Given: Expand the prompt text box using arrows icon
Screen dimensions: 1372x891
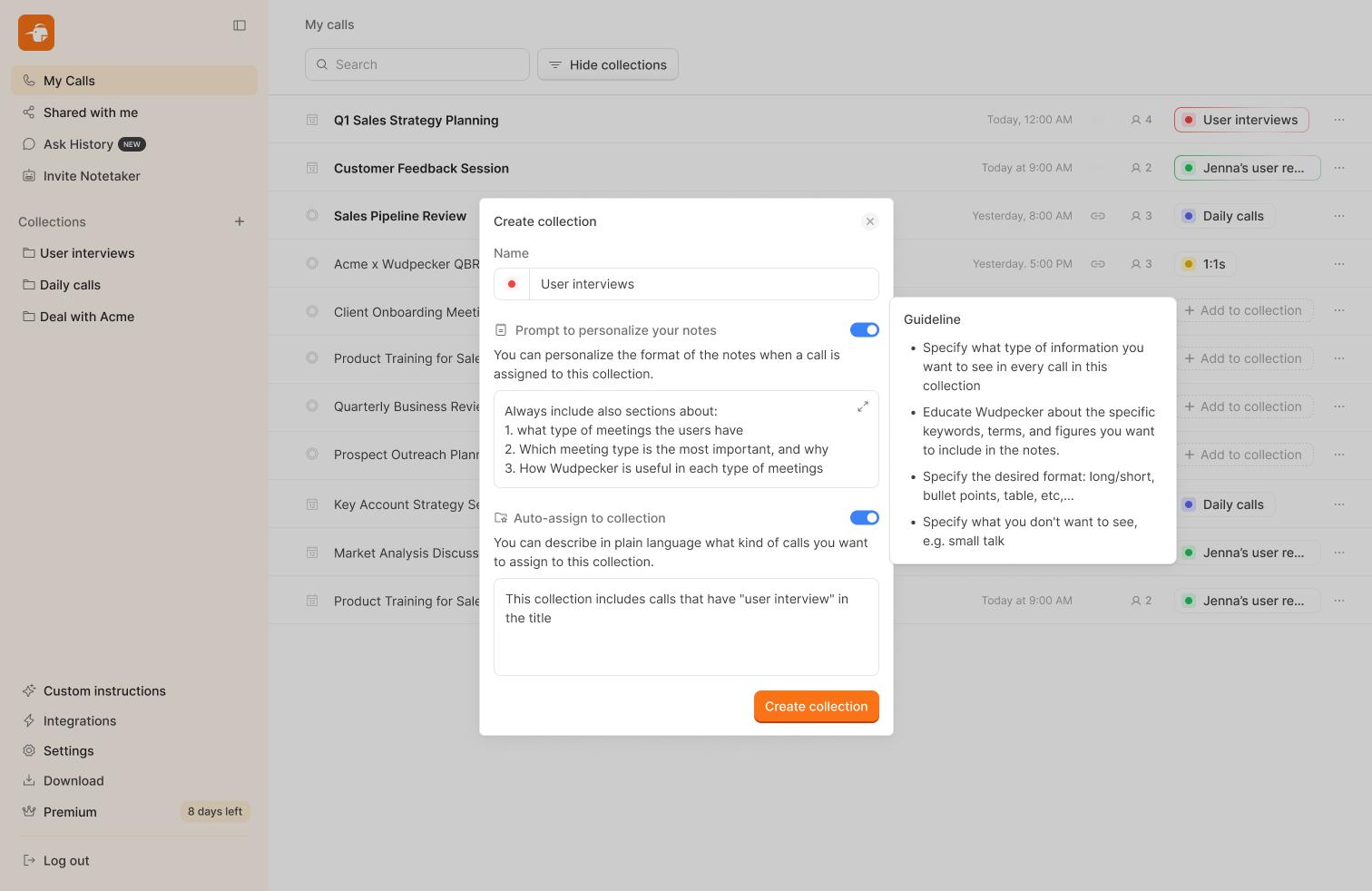Looking at the screenshot, I should click(x=862, y=406).
